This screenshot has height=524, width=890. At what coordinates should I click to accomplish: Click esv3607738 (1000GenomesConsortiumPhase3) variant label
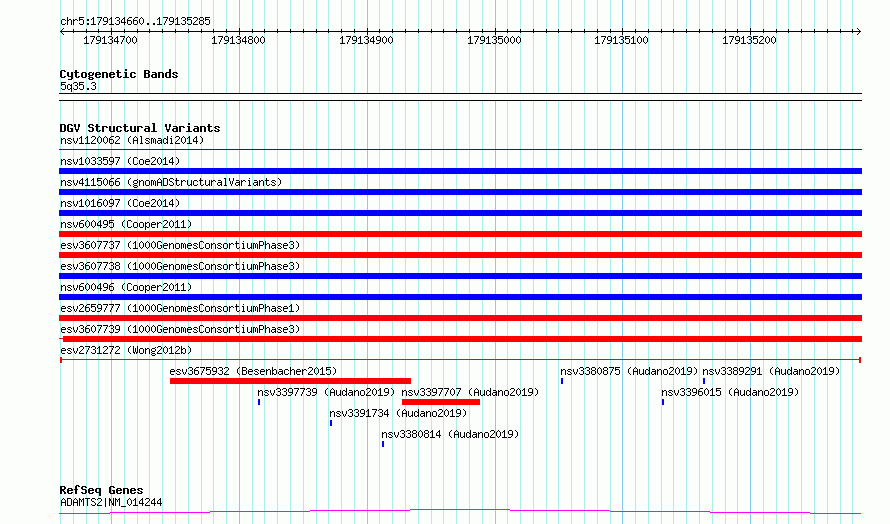(180, 266)
